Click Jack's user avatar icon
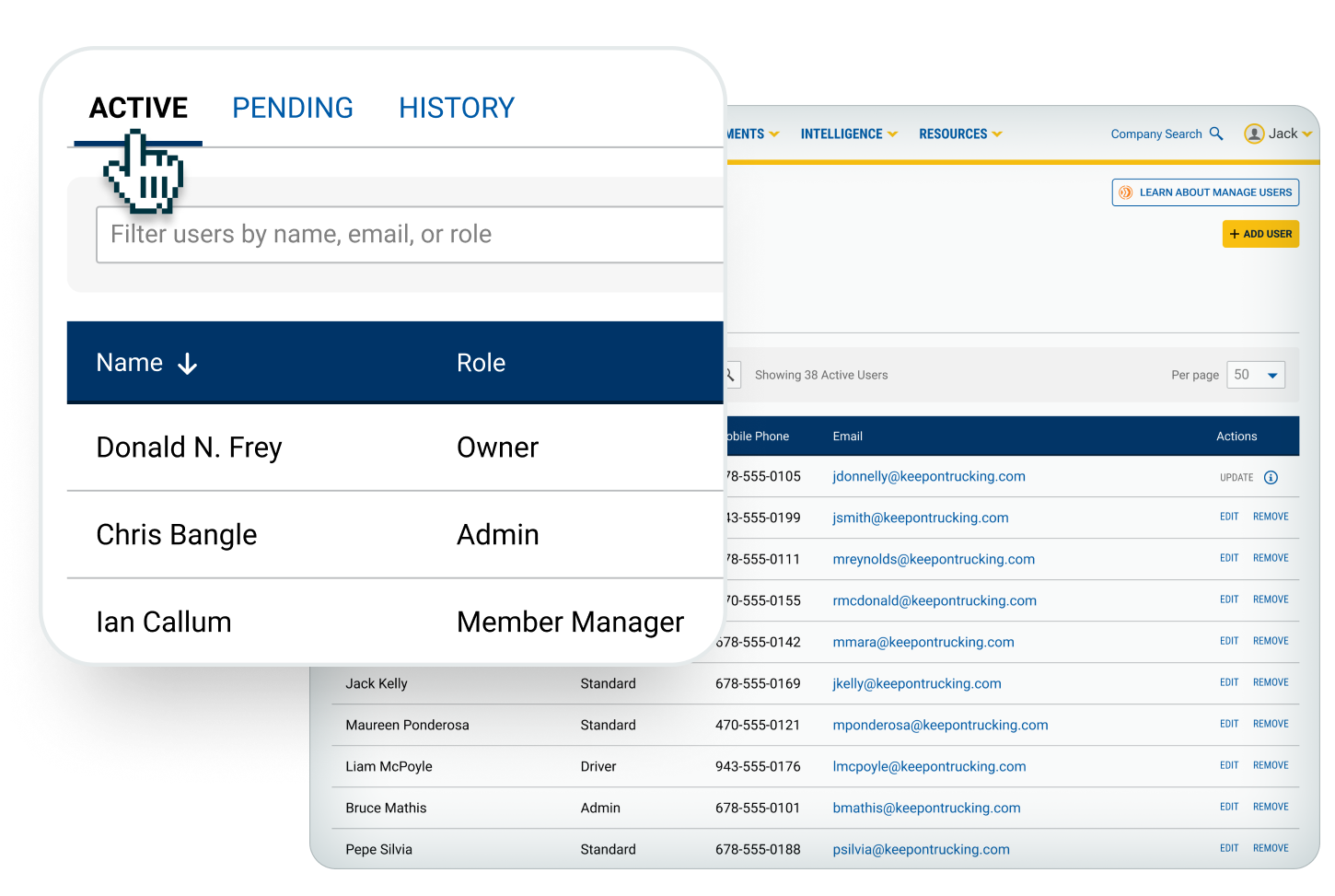The image size is (1335, 896). pos(1253,134)
